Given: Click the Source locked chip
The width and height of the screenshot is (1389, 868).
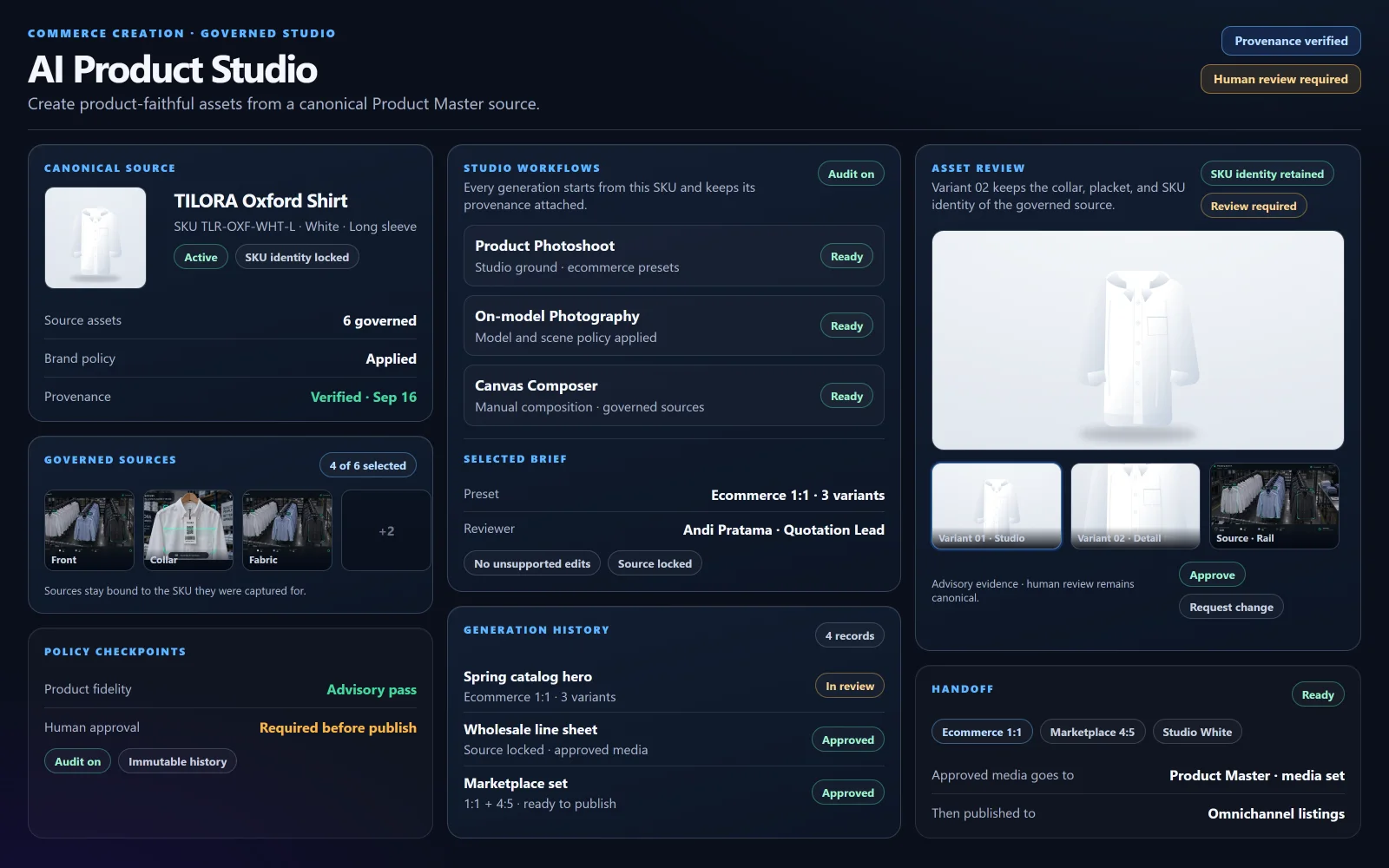Looking at the screenshot, I should click(x=655, y=563).
